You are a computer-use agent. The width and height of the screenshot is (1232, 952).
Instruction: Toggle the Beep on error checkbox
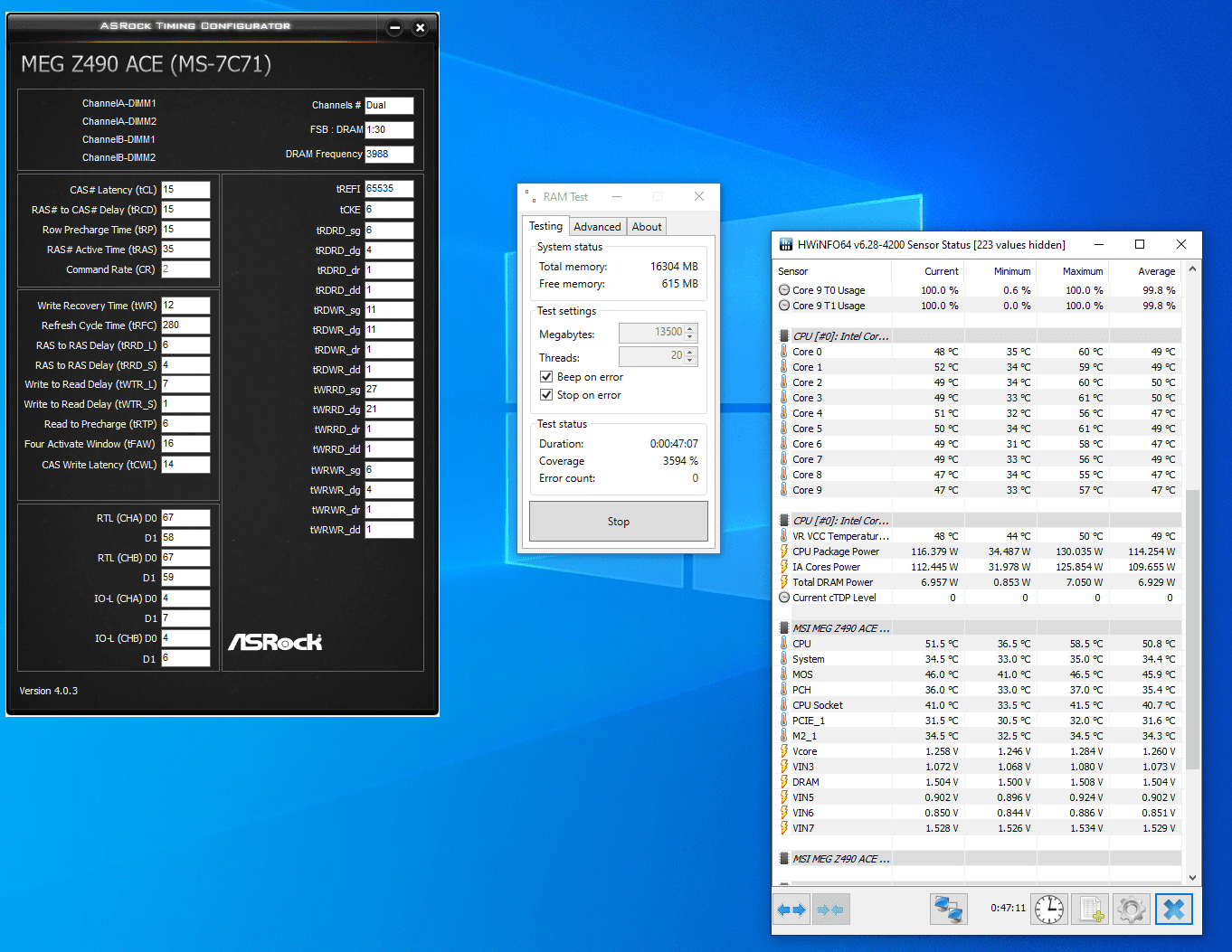(546, 377)
